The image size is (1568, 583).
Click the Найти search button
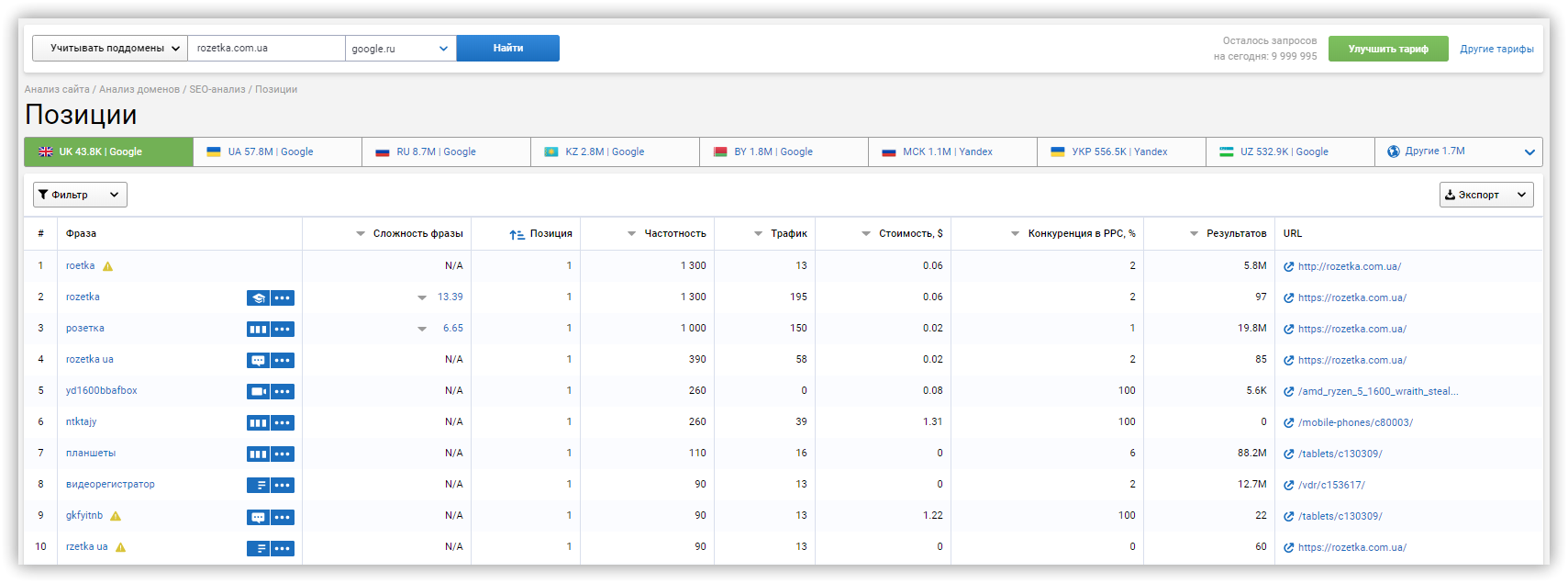point(508,48)
